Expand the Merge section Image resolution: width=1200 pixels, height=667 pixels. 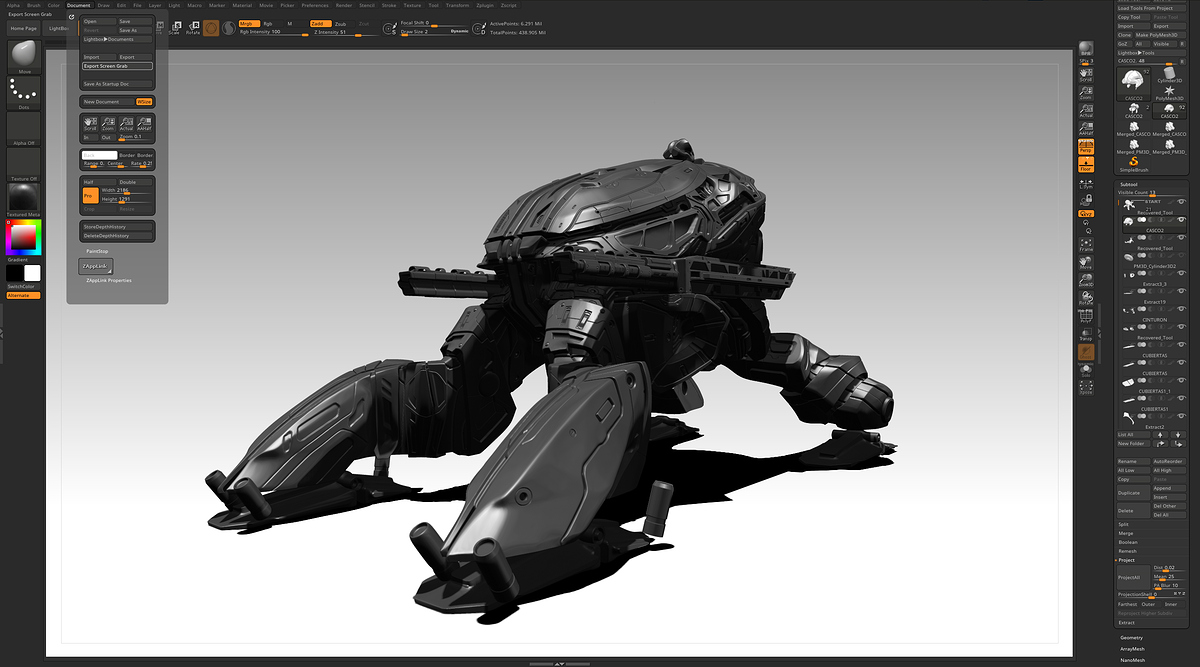(x=1125, y=533)
